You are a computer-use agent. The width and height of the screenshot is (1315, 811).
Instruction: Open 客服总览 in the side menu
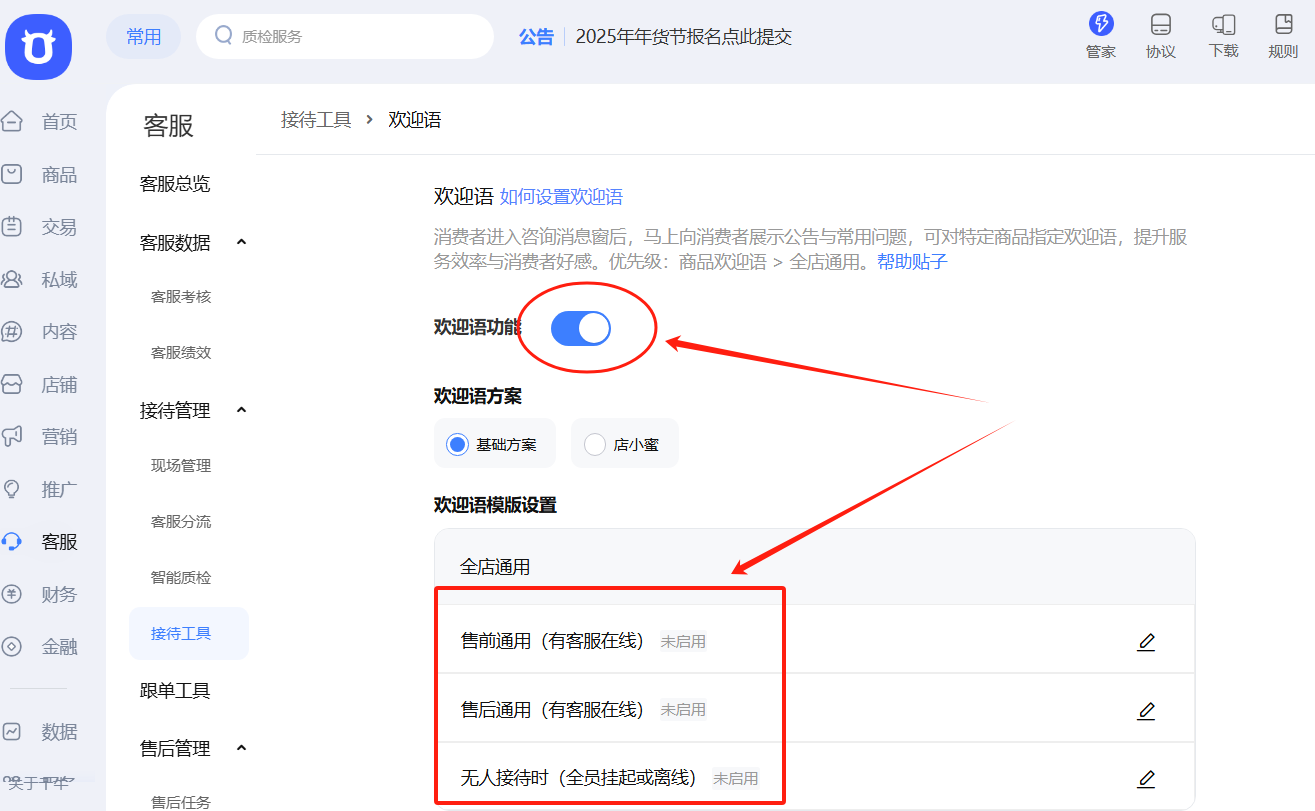(175, 184)
